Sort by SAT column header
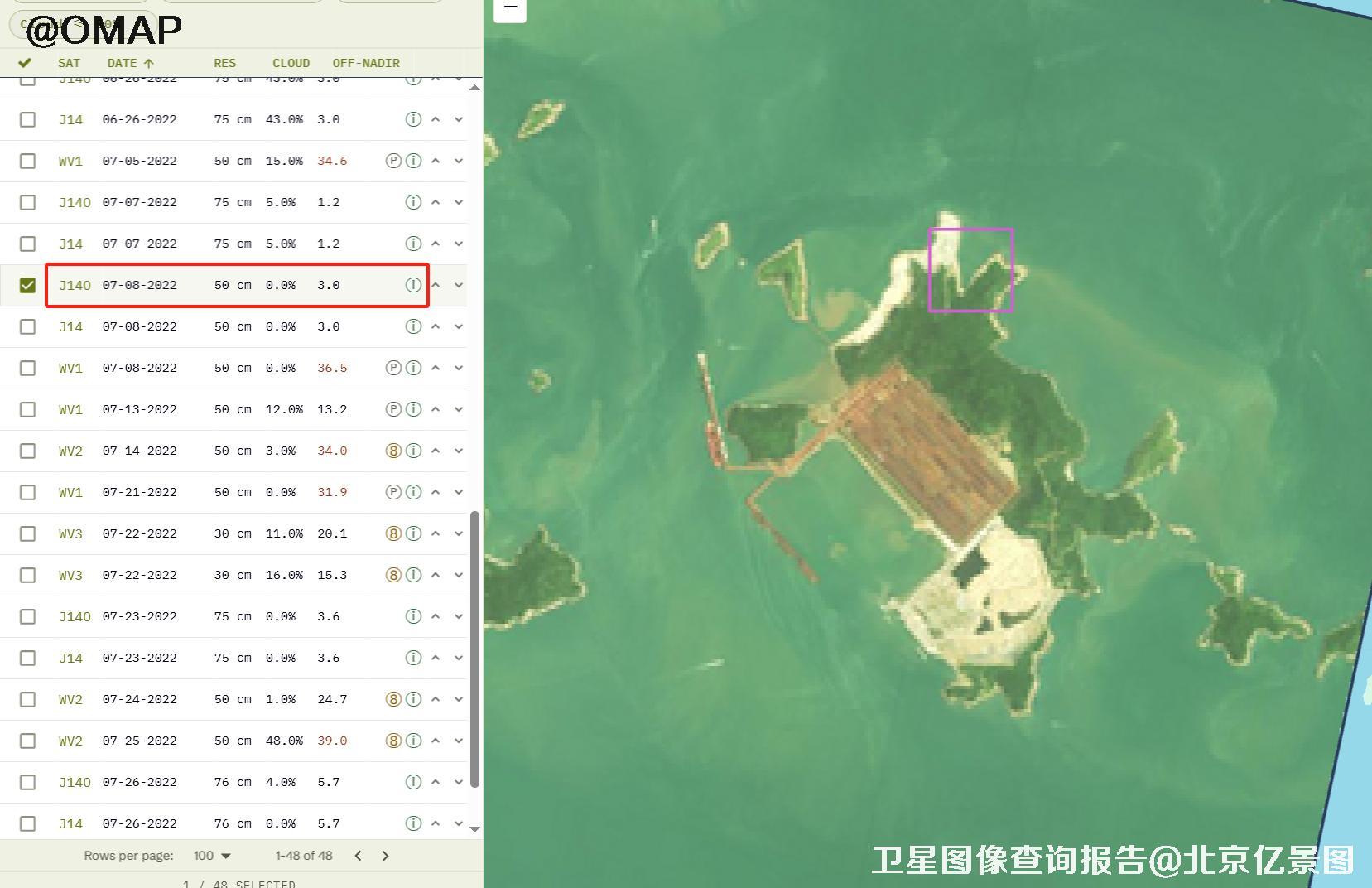Image resolution: width=1372 pixels, height=888 pixels. pyautogui.click(x=69, y=63)
